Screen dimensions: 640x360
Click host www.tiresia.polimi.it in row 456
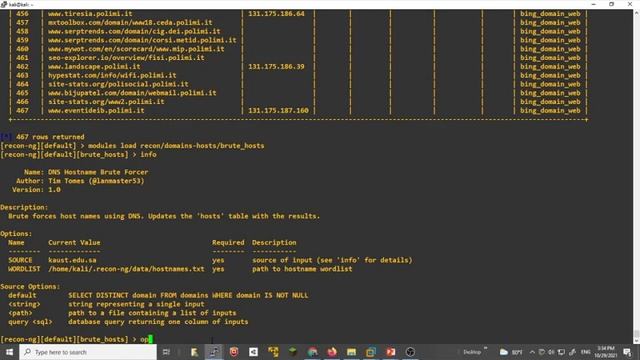click(x=90, y=13)
